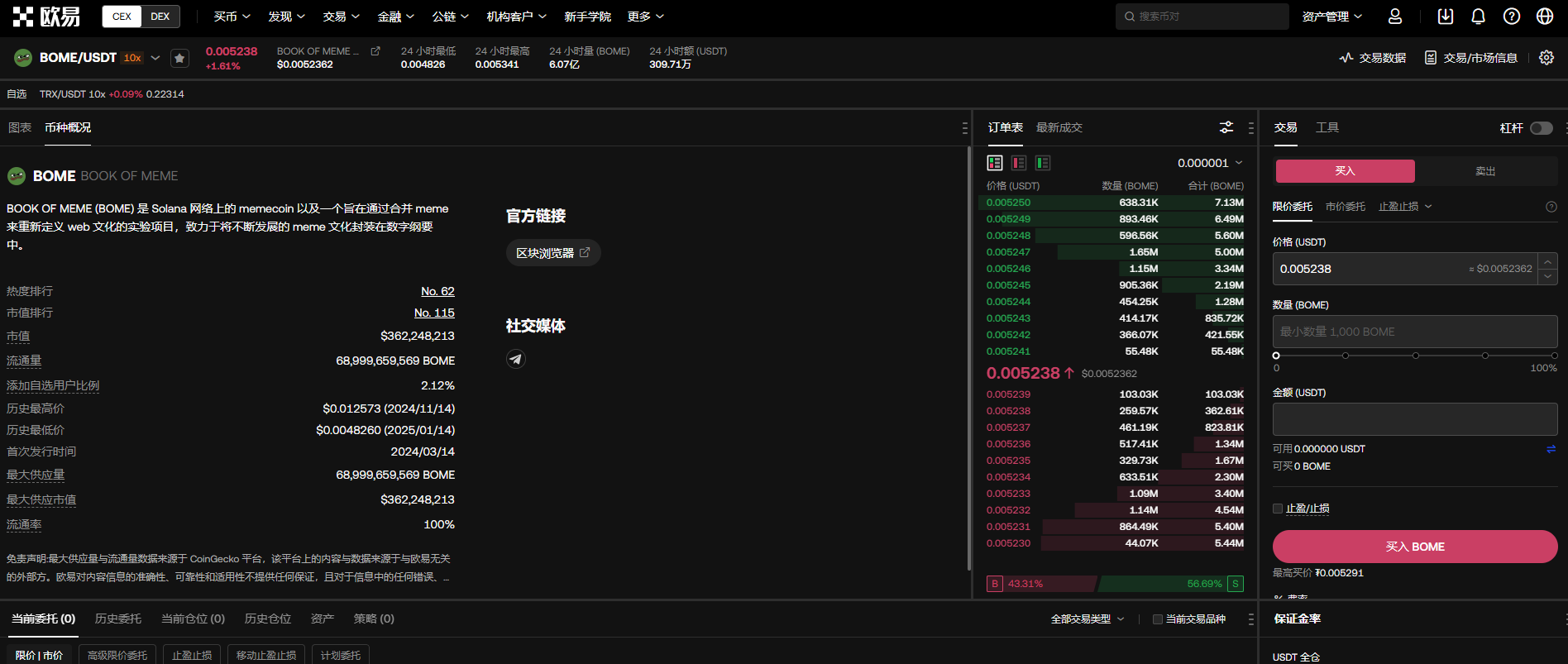Open 热度排行 No. 62 link

[437, 291]
